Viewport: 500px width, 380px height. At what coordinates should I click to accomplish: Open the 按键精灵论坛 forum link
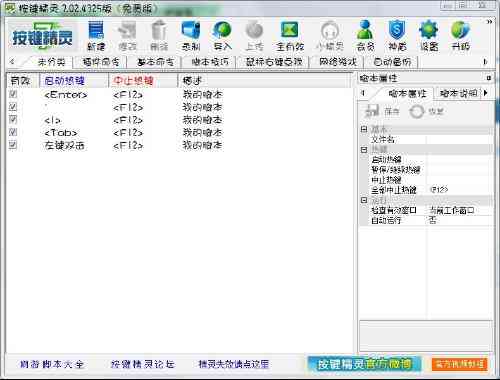tap(143, 364)
